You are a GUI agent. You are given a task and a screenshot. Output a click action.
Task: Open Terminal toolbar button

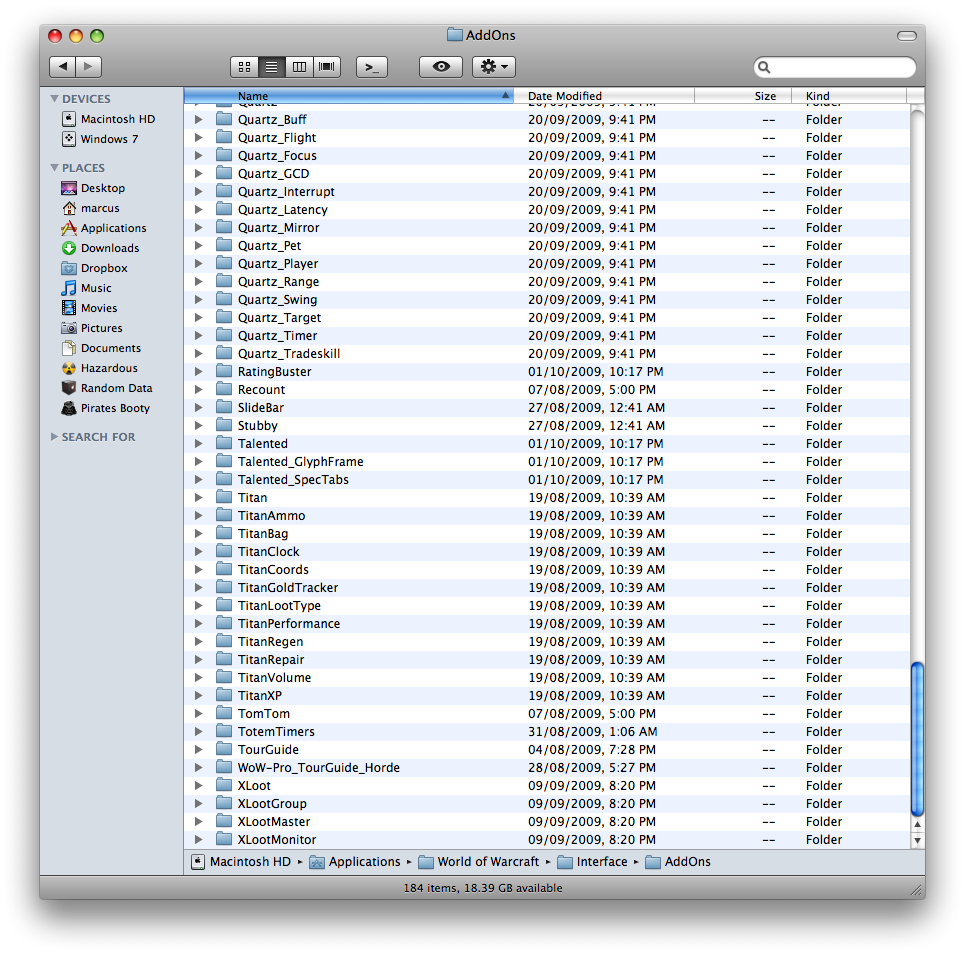pos(372,66)
